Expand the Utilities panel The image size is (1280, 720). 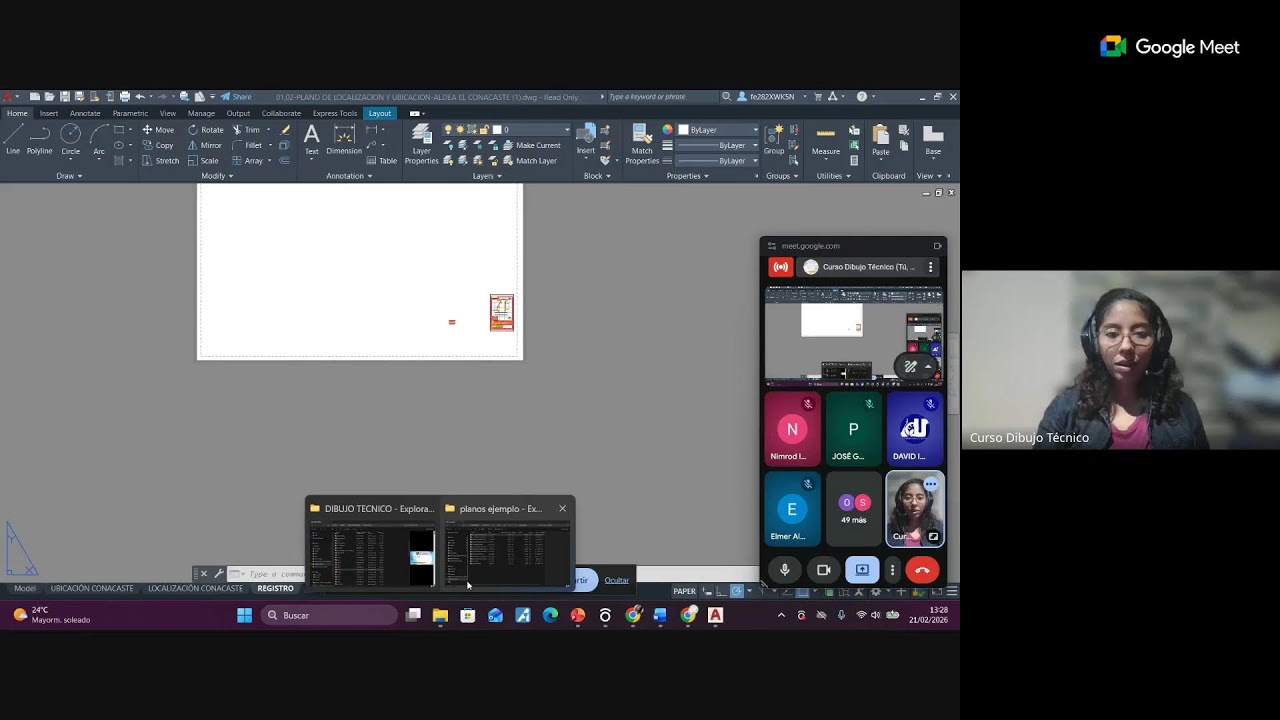[833, 176]
